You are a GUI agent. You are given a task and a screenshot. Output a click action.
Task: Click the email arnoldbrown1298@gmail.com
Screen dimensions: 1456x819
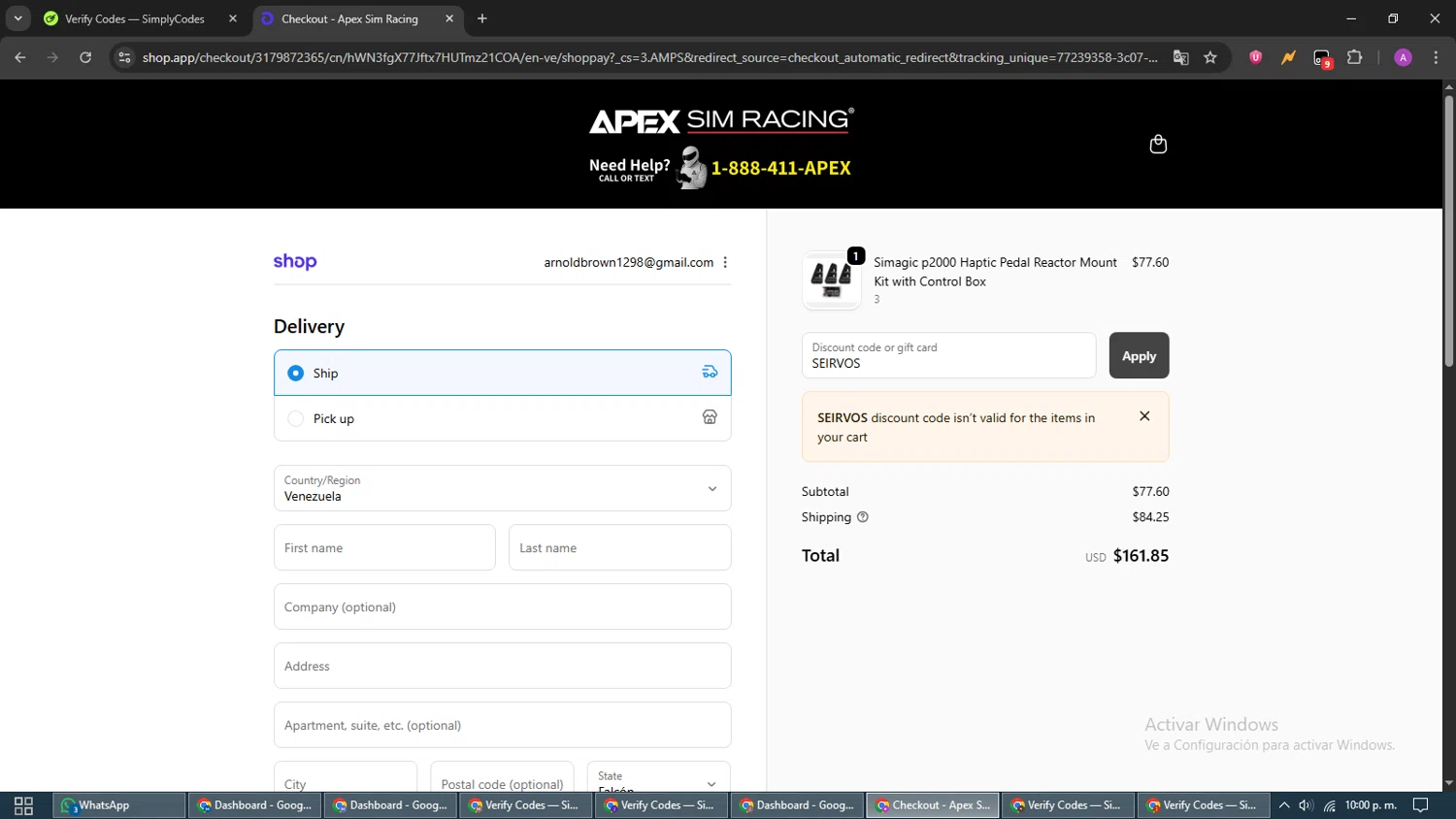(628, 262)
